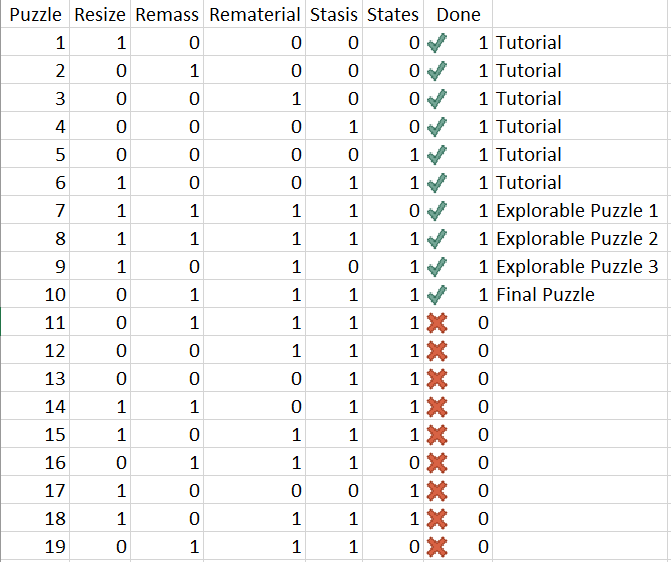Select the Explorable Puzzle 2 label cell
671x562 pixels.
tap(577, 239)
